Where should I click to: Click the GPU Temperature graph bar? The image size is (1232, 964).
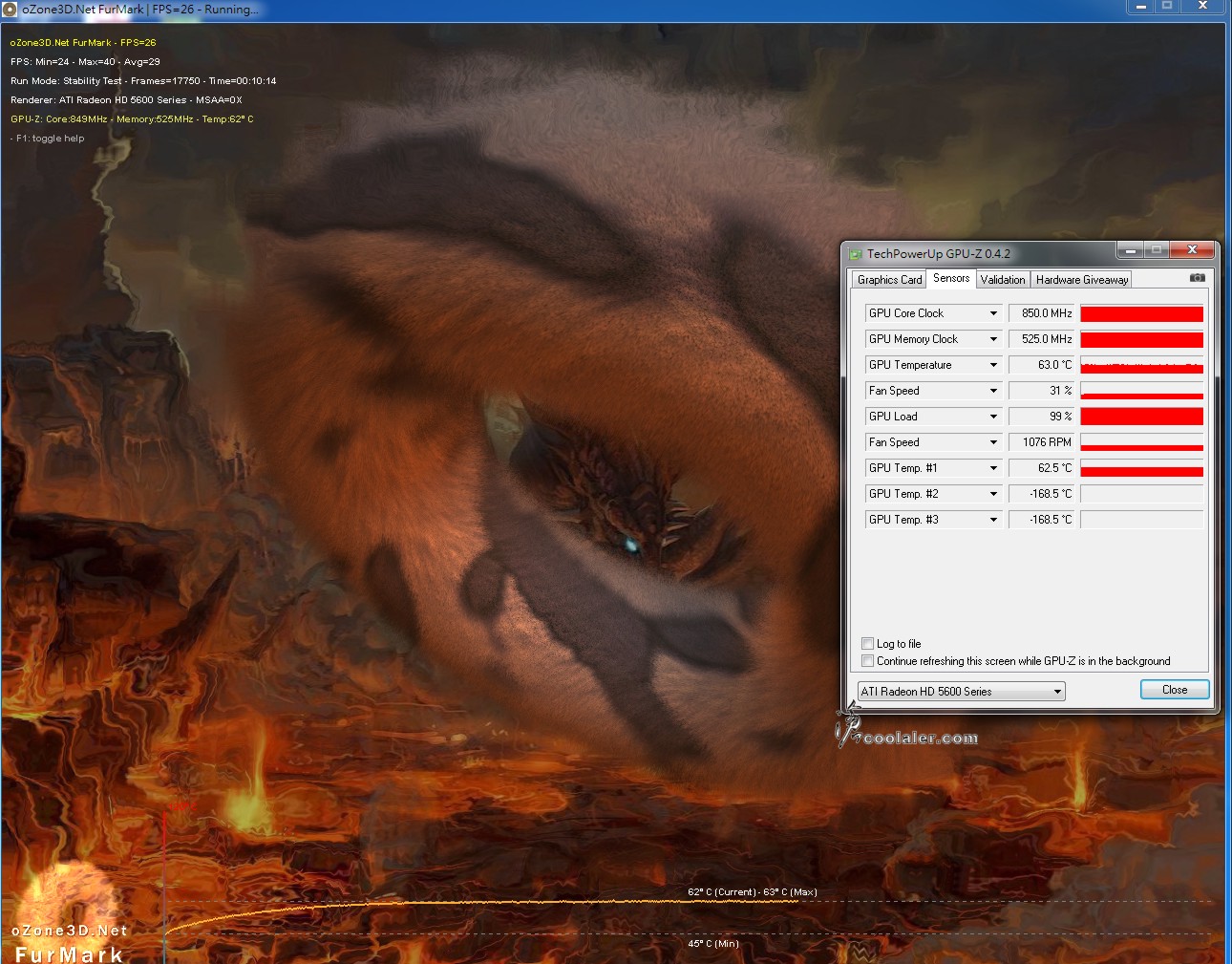pyautogui.click(x=1141, y=365)
